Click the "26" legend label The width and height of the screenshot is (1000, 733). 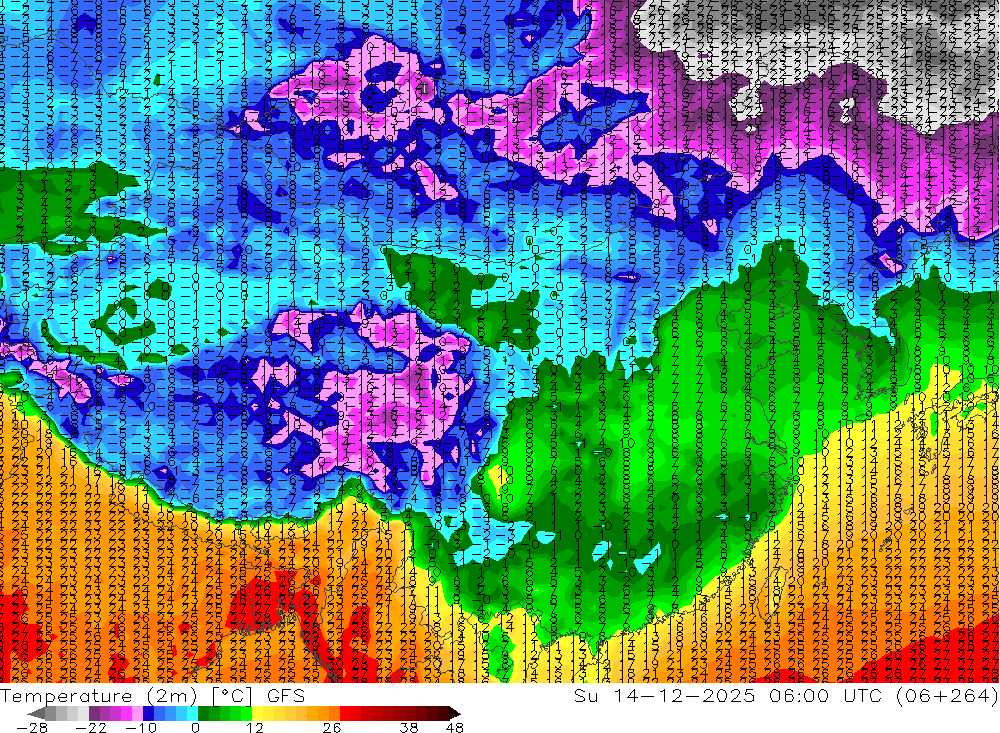point(332,728)
